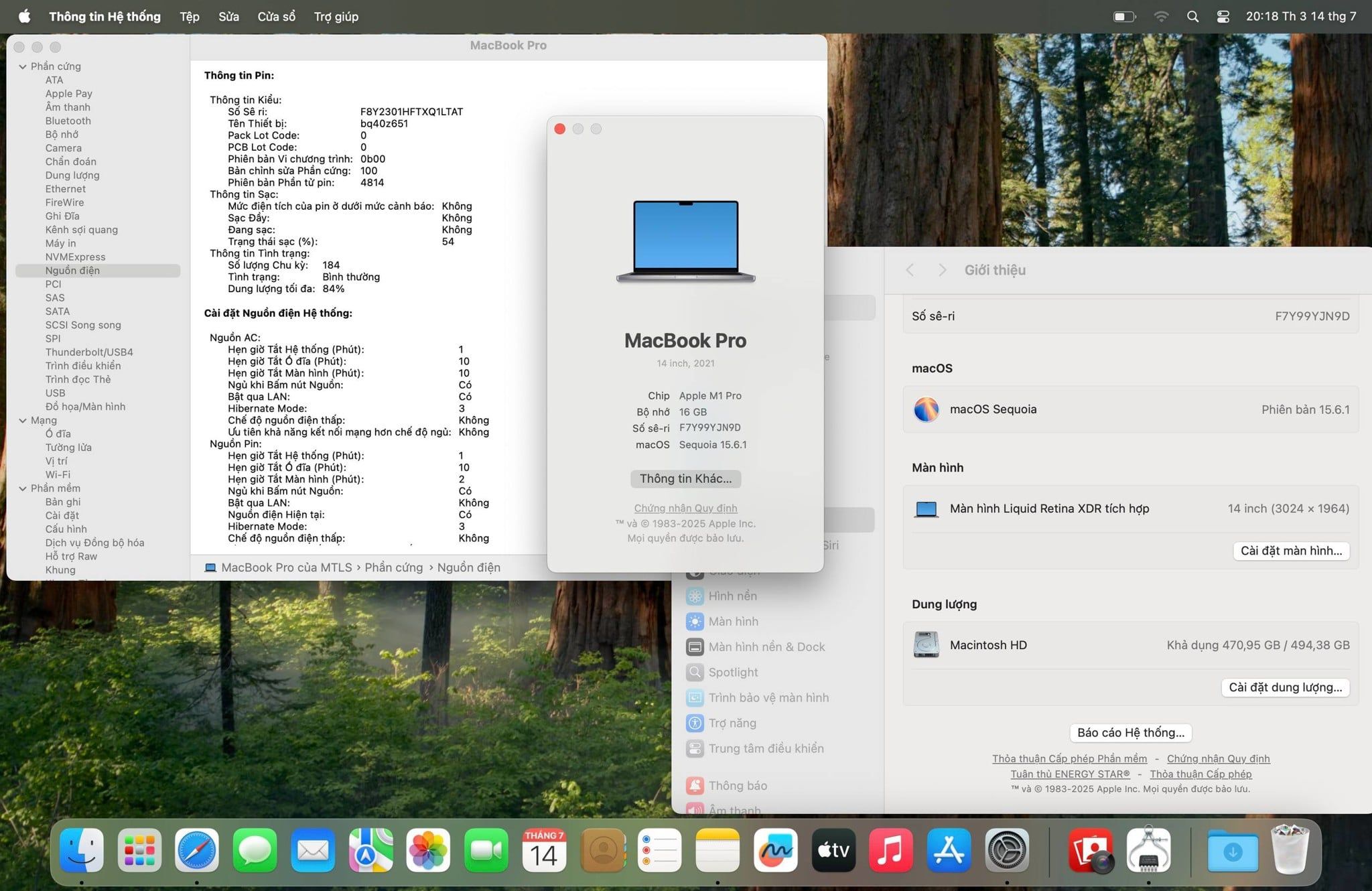1372x891 pixels.
Task: Open the Cửa sổ menu
Action: coord(276,17)
